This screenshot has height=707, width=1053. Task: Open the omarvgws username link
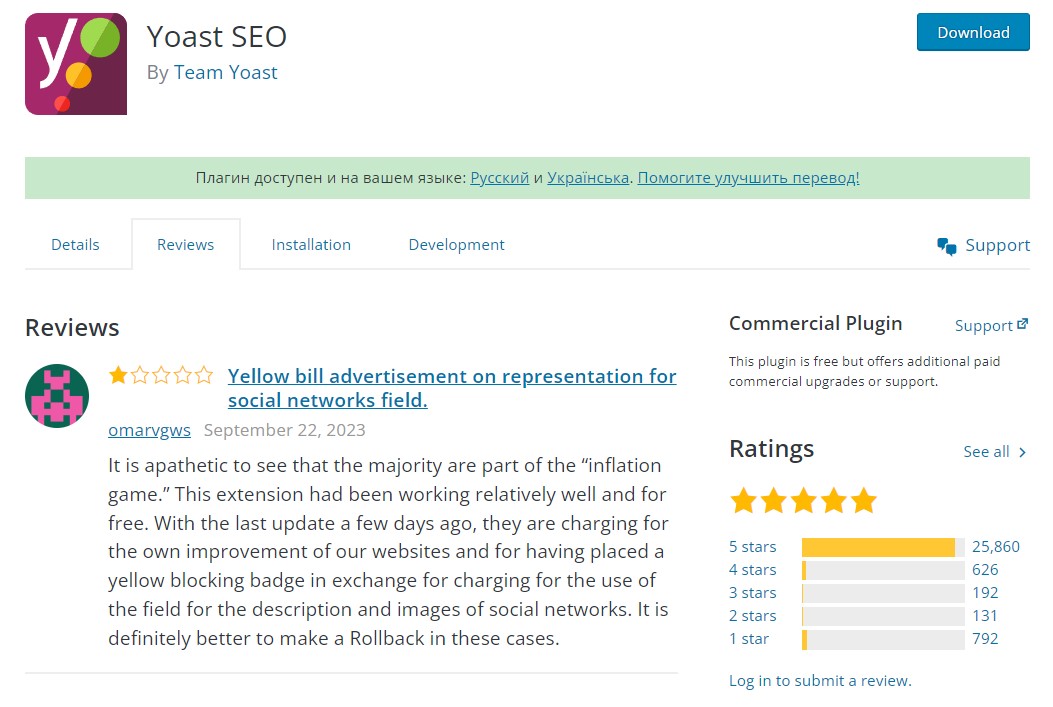(x=149, y=430)
